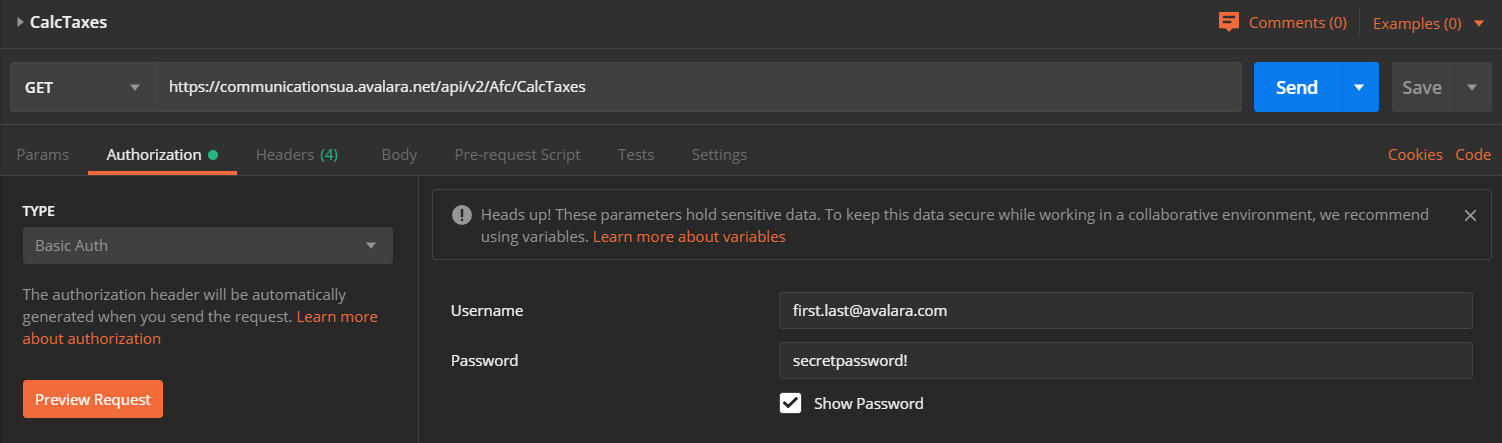Image resolution: width=1502 pixels, height=443 pixels.
Task: Switch to the Params tab
Action: 43,155
